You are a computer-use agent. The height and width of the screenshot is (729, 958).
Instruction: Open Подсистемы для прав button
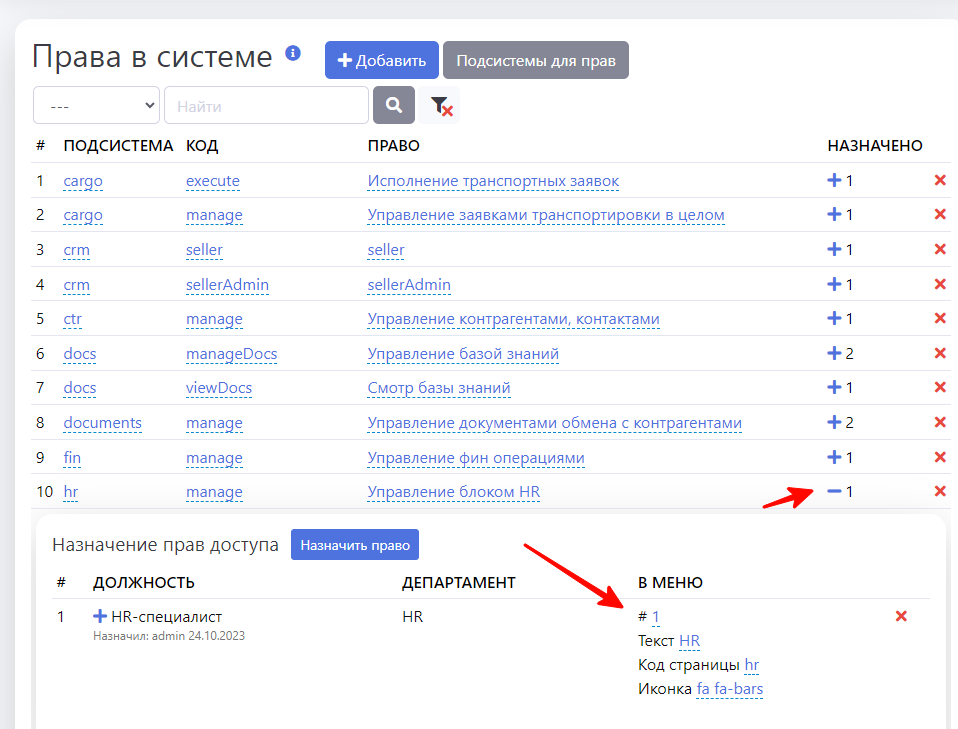535,60
